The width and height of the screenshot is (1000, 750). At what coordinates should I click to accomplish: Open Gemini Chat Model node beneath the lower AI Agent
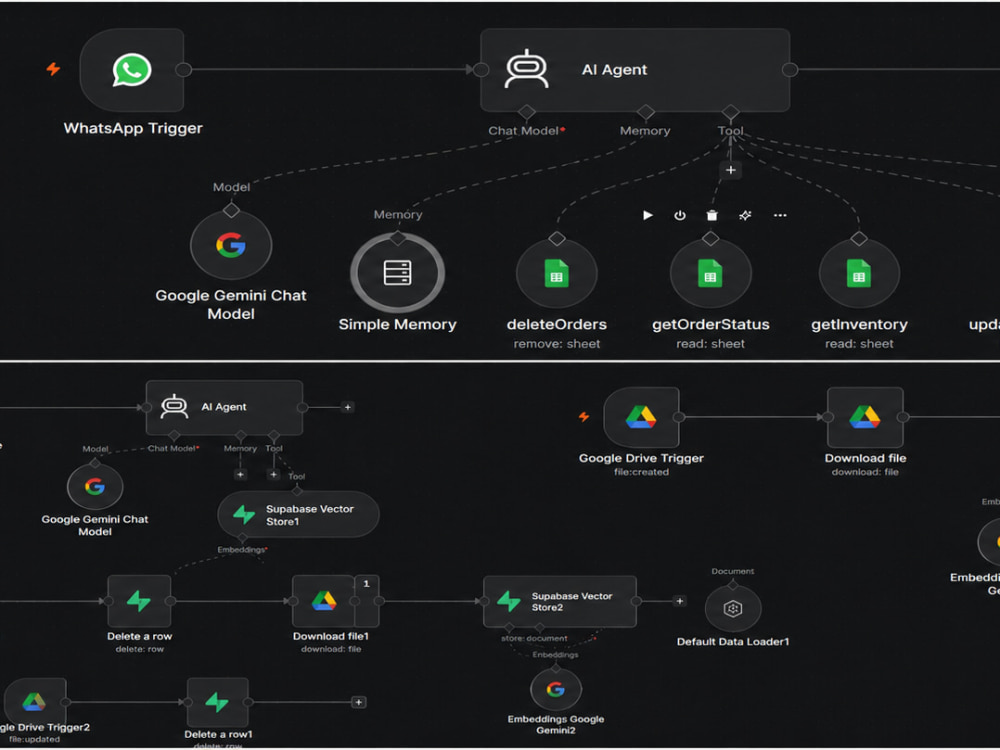point(95,487)
